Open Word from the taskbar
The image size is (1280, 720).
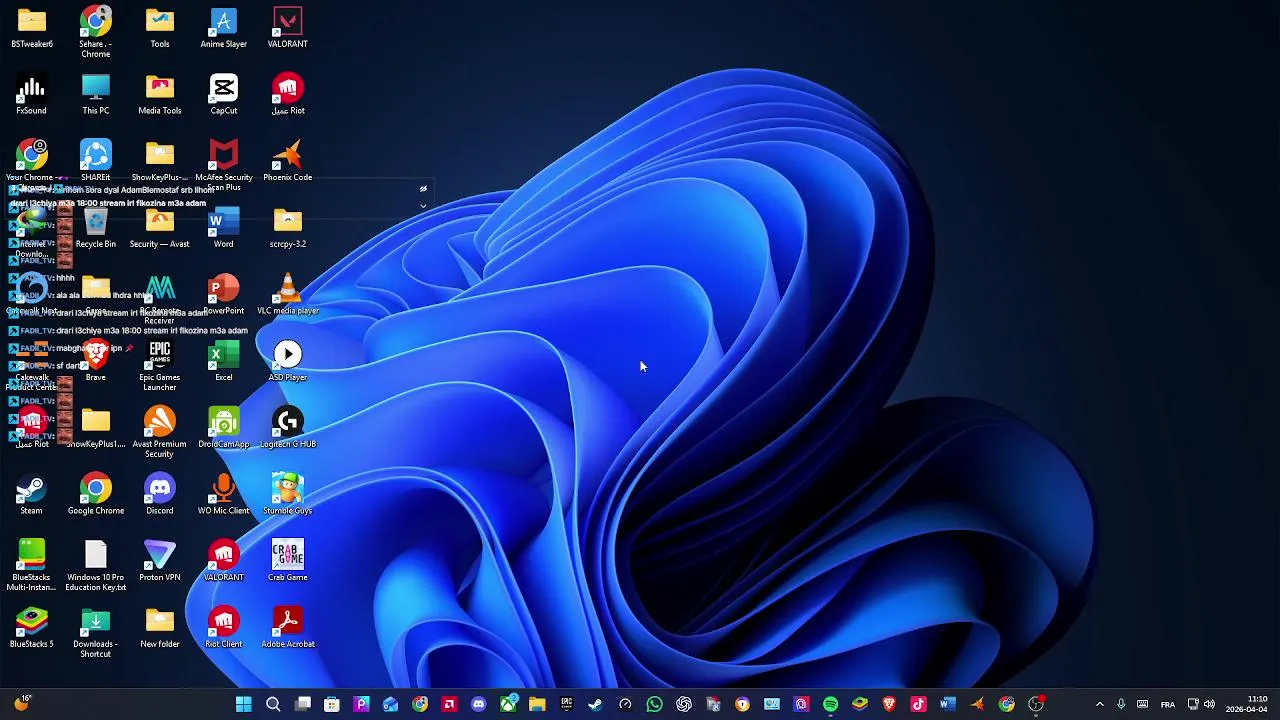point(948,705)
